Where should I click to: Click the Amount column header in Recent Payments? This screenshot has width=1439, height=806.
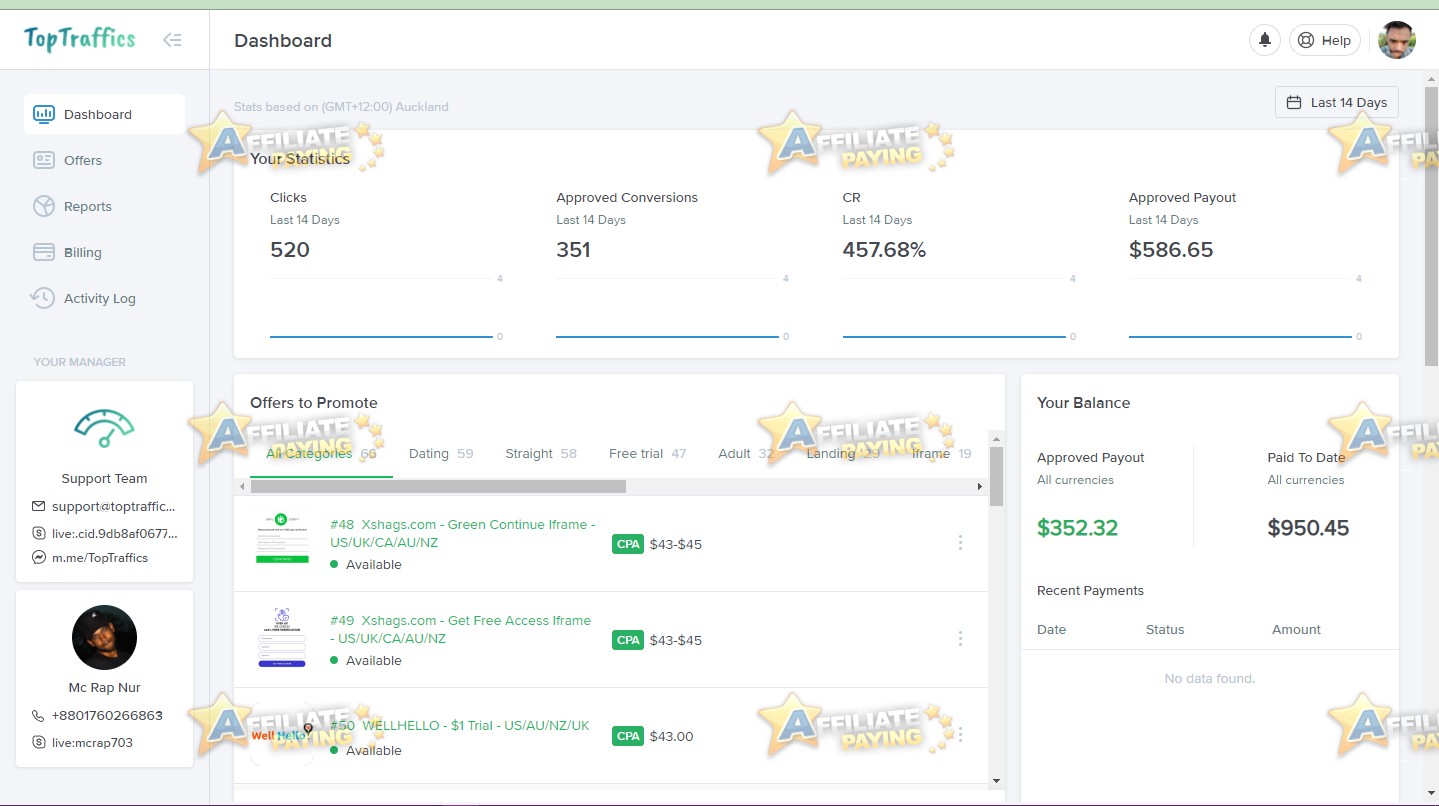coord(1296,629)
